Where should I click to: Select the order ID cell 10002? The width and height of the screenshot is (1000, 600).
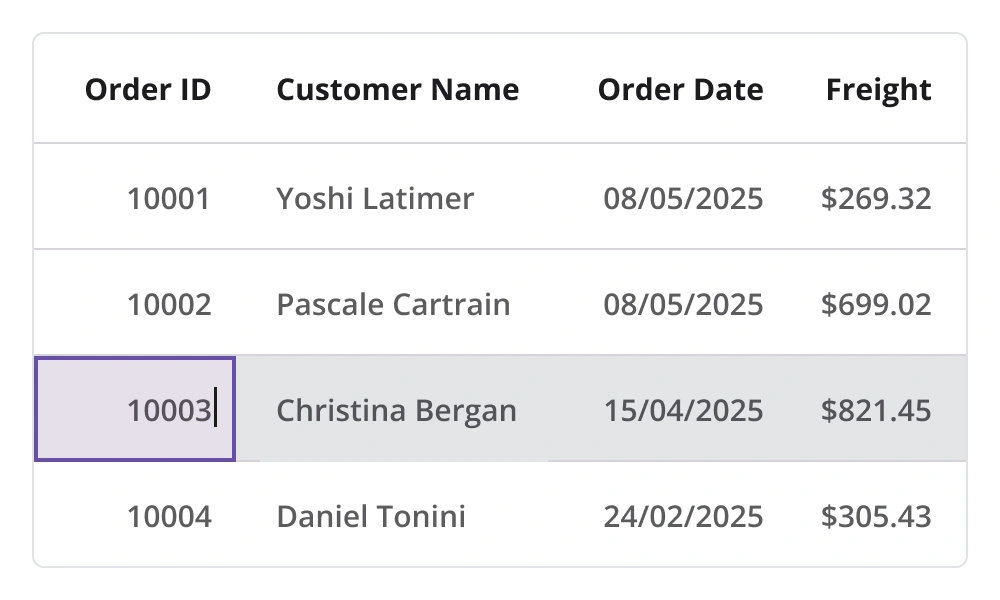point(169,304)
